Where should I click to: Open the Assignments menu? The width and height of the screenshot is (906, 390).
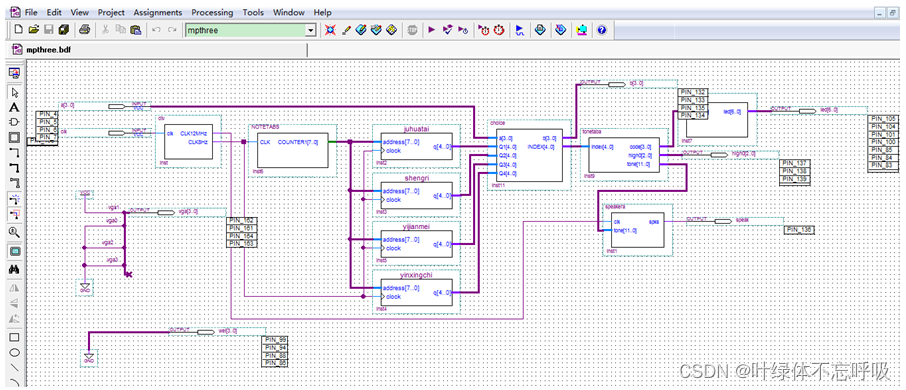[158, 12]
